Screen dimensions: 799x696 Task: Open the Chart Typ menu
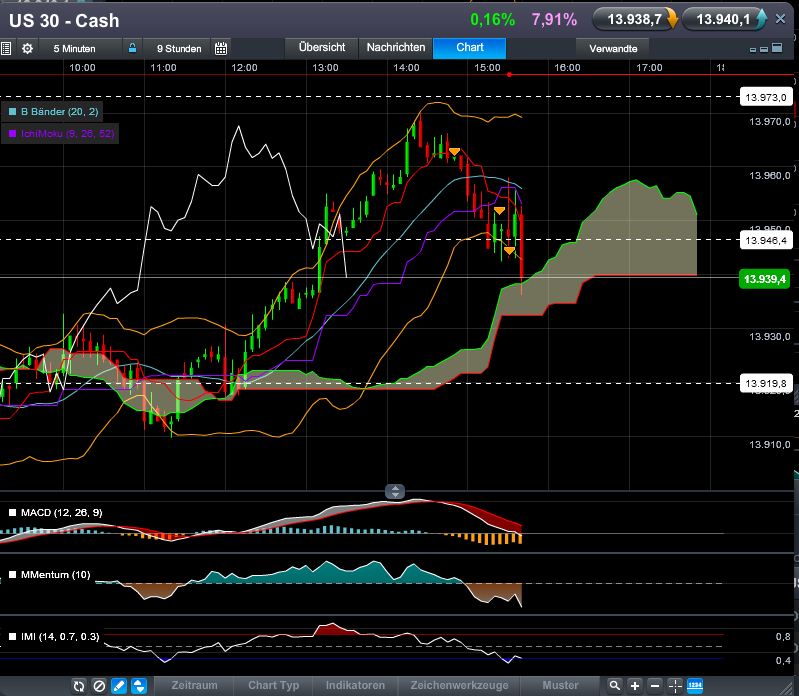(x=274, y=685)
